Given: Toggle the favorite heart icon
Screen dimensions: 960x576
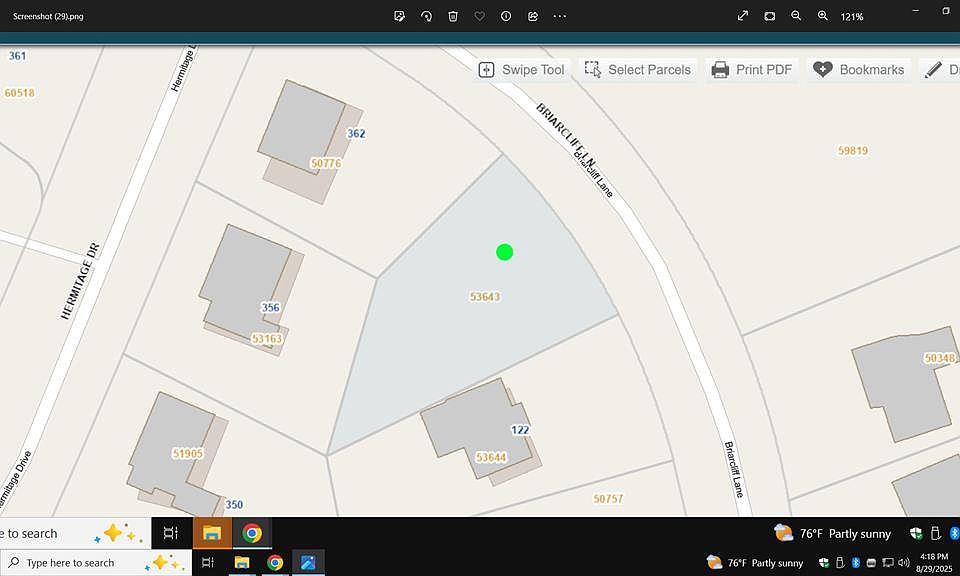Looking at the screenshot, I should pos(479,16).
